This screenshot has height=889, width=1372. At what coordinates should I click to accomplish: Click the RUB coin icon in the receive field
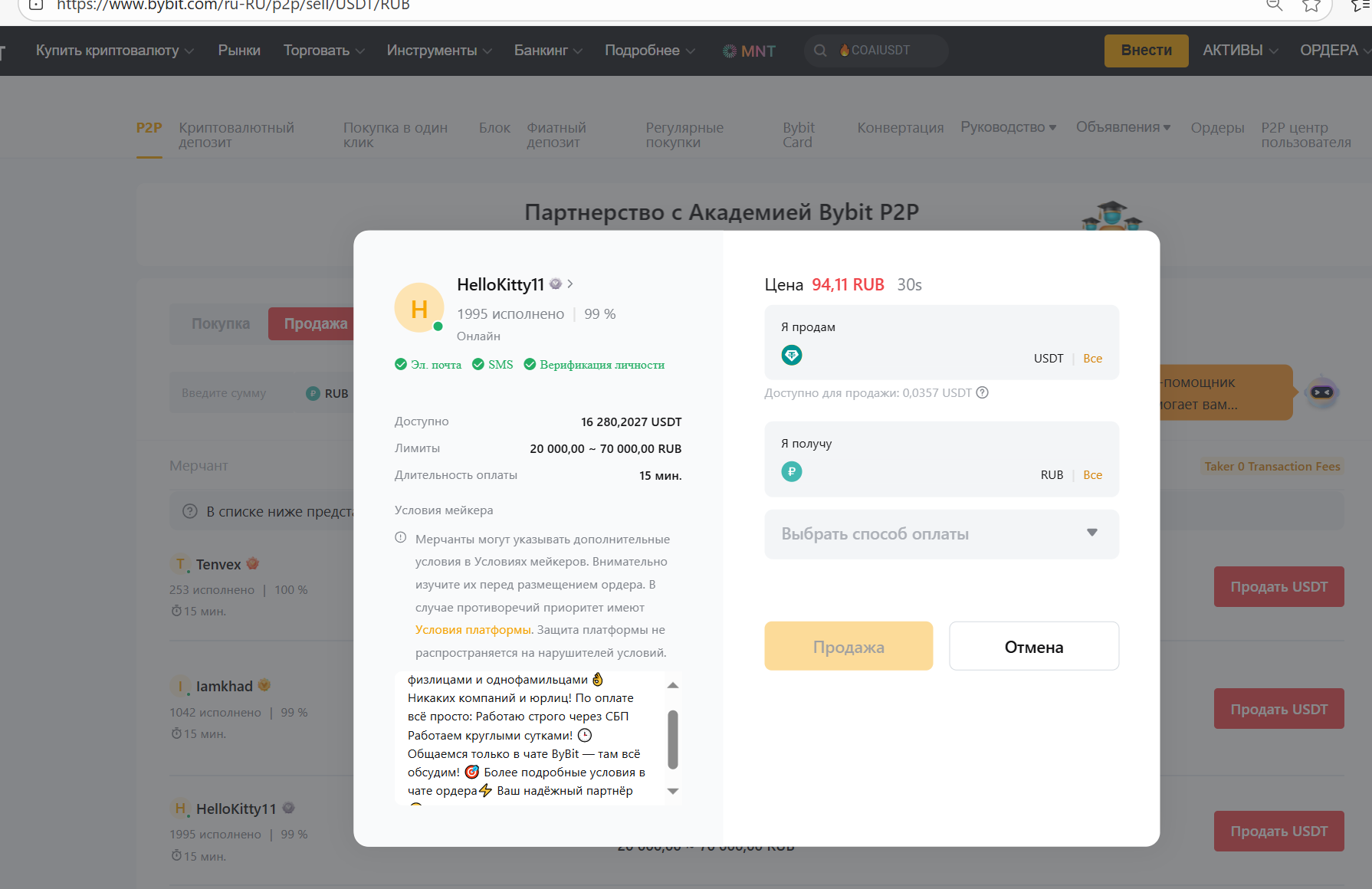pyautogui.click(x=792, y=472)
